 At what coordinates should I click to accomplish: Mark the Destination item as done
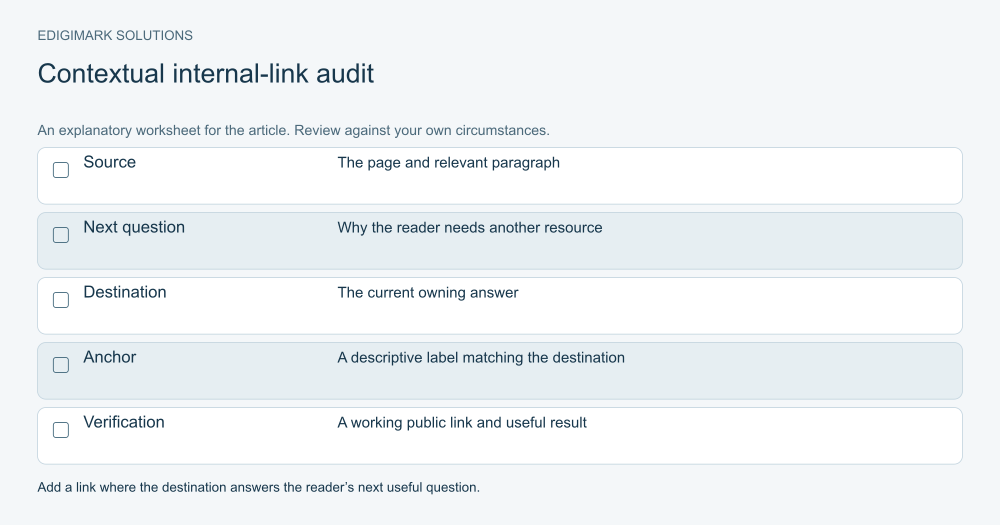tap(61, 300)
